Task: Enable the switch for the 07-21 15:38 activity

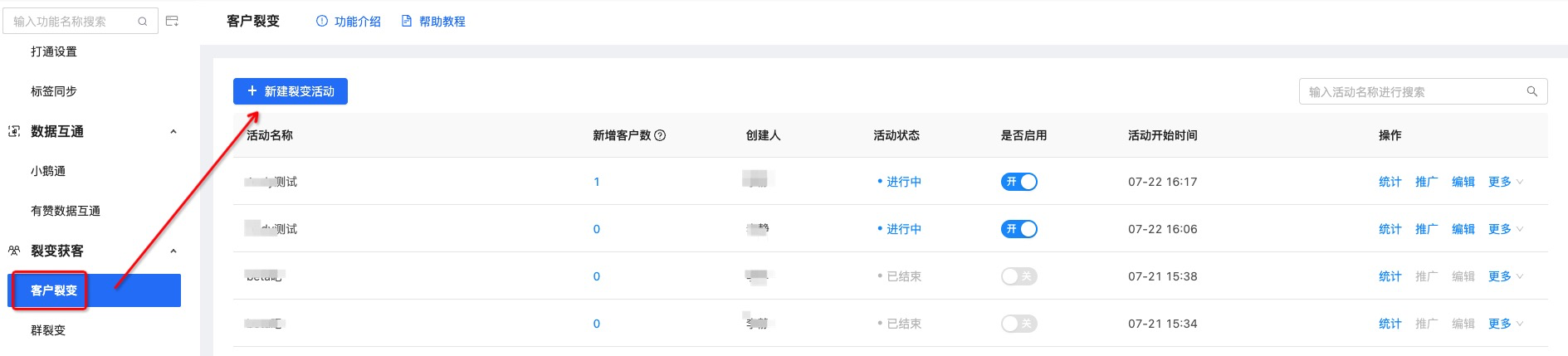Action: pos(1018,276)
